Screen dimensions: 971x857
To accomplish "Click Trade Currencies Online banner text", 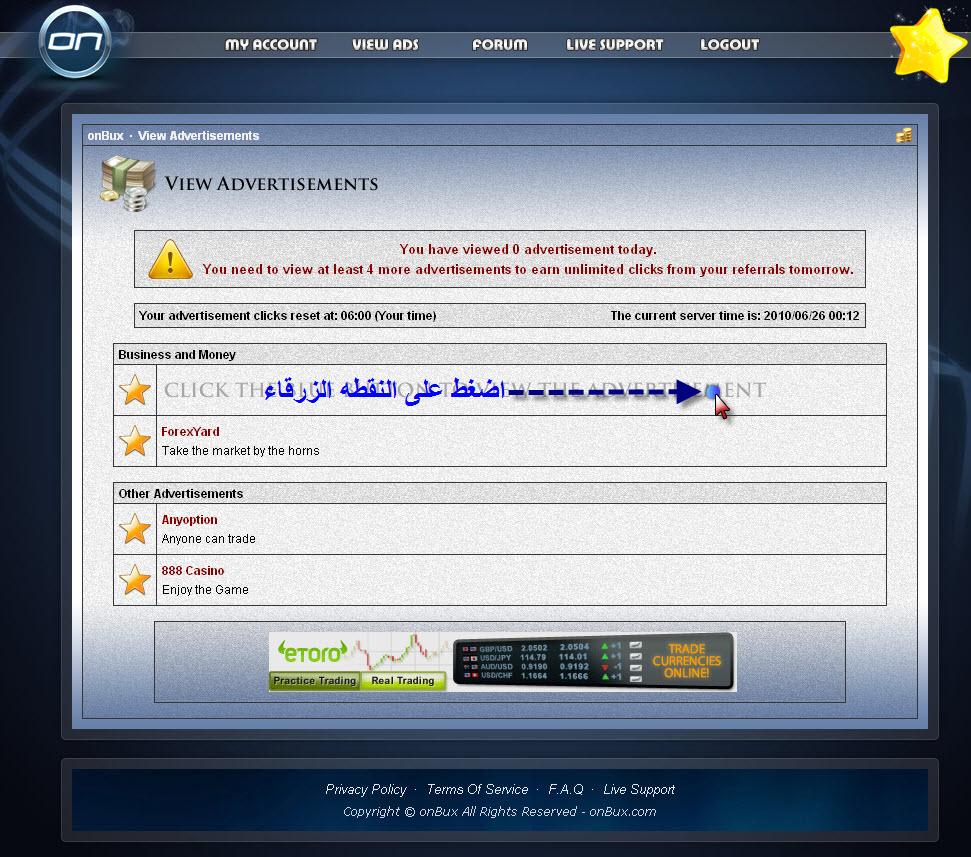I will (x=686, y=661).
